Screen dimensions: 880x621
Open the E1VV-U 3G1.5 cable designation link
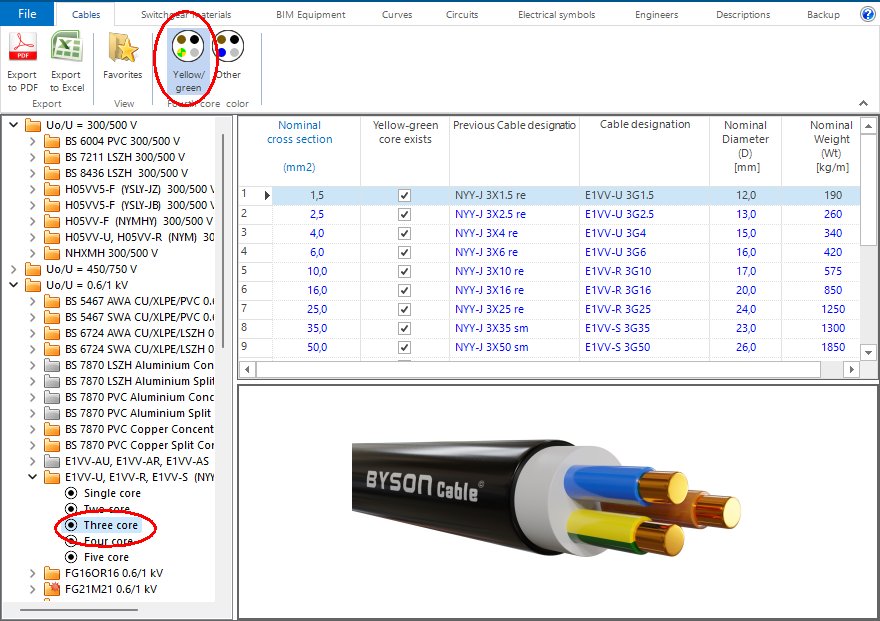point(618,194)
